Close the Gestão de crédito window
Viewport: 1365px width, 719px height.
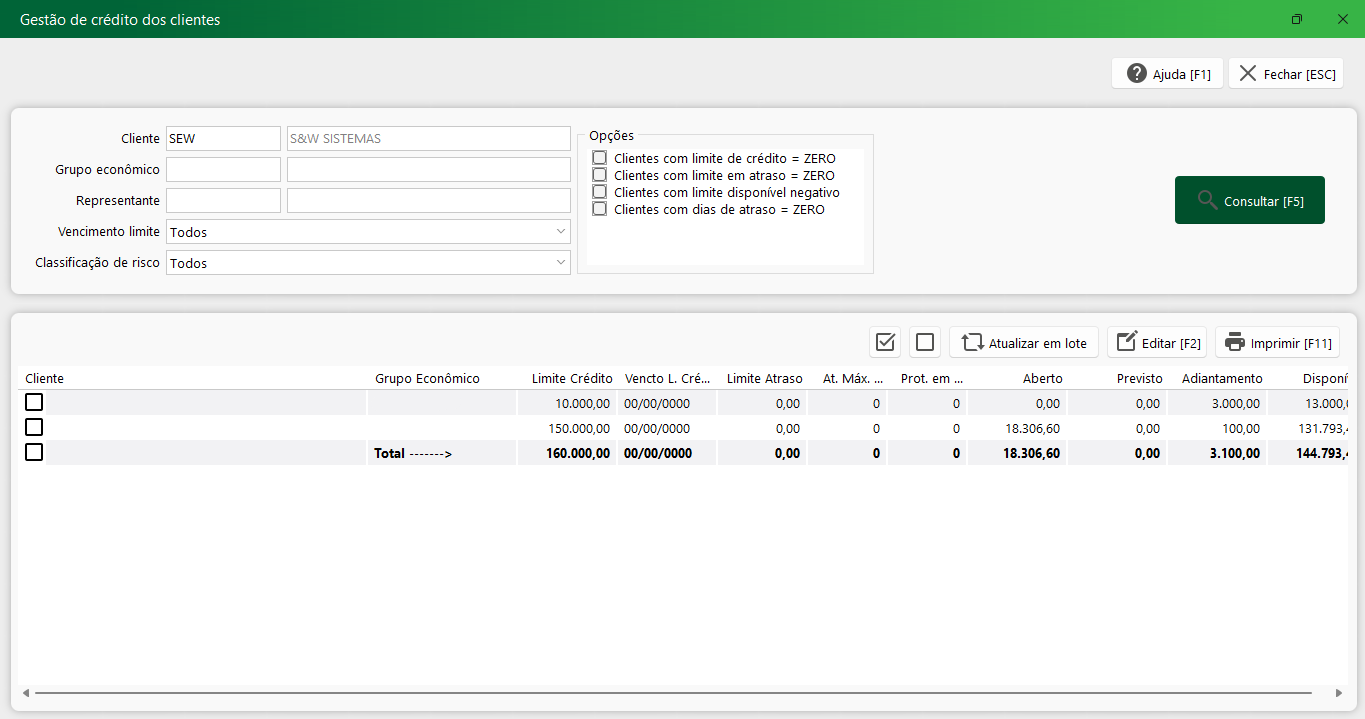click(x=1343, y=19)
